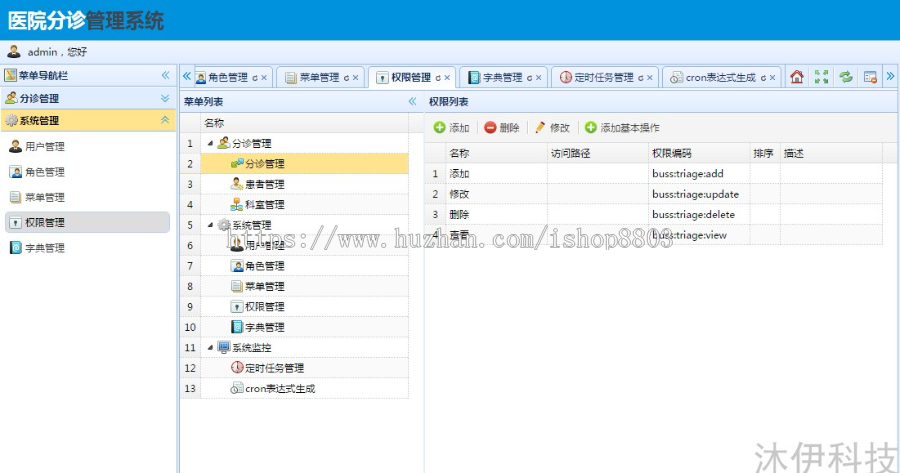
Task: Click the green 添加 button
Action: [452, 127]
